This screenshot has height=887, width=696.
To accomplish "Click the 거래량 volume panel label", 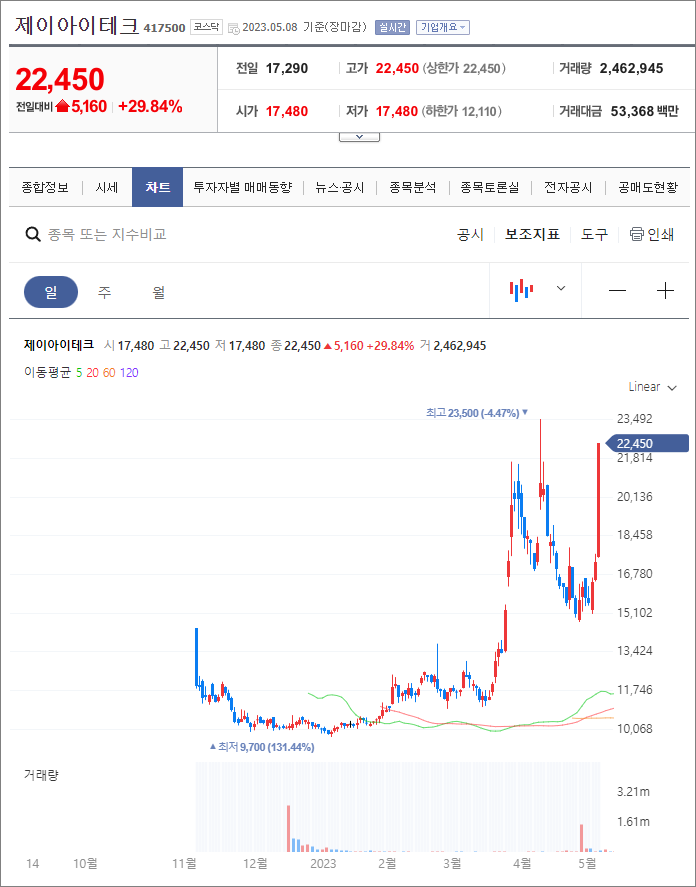I will tap(41, 775).
